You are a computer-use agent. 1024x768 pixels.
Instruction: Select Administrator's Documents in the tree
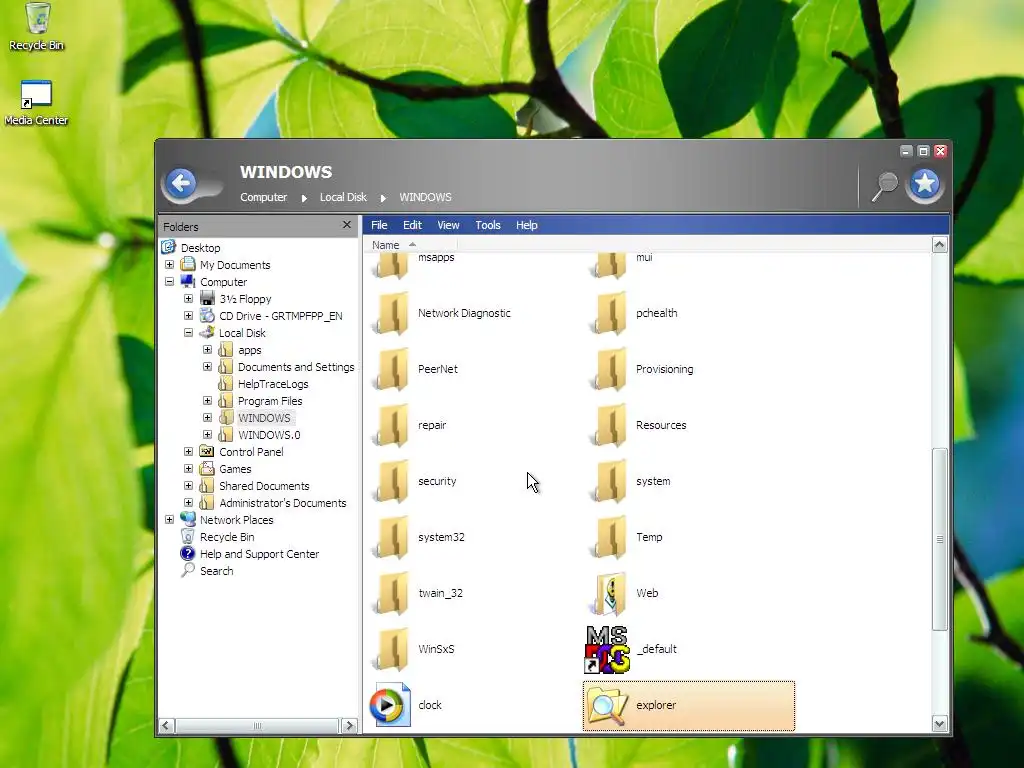coord(283,503)
